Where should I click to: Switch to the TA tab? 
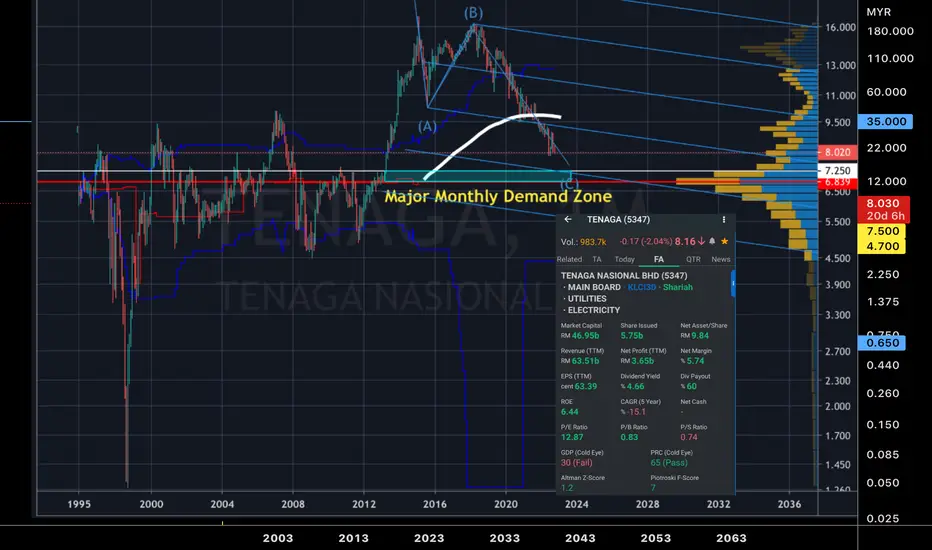pyautogui.click(x=597, y=259)
